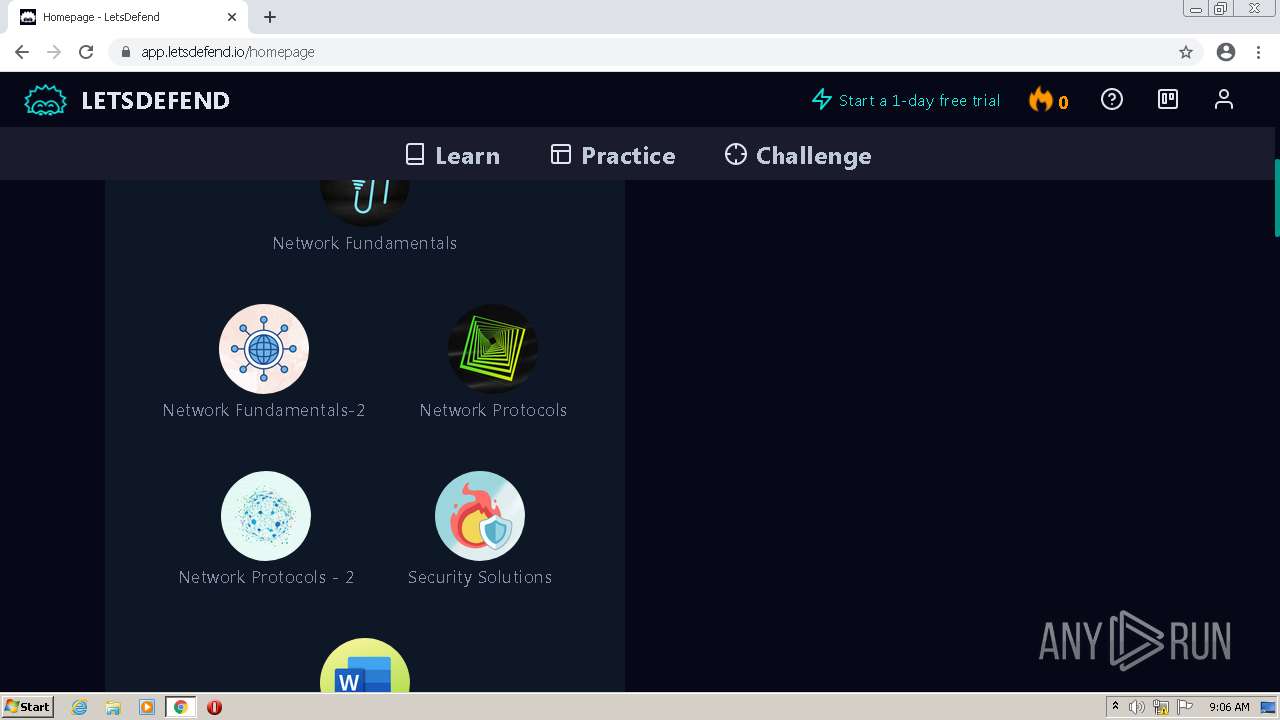The image size is (1280, 720).
Task: Show hidden system tray icons
Action: point(1115,707)
